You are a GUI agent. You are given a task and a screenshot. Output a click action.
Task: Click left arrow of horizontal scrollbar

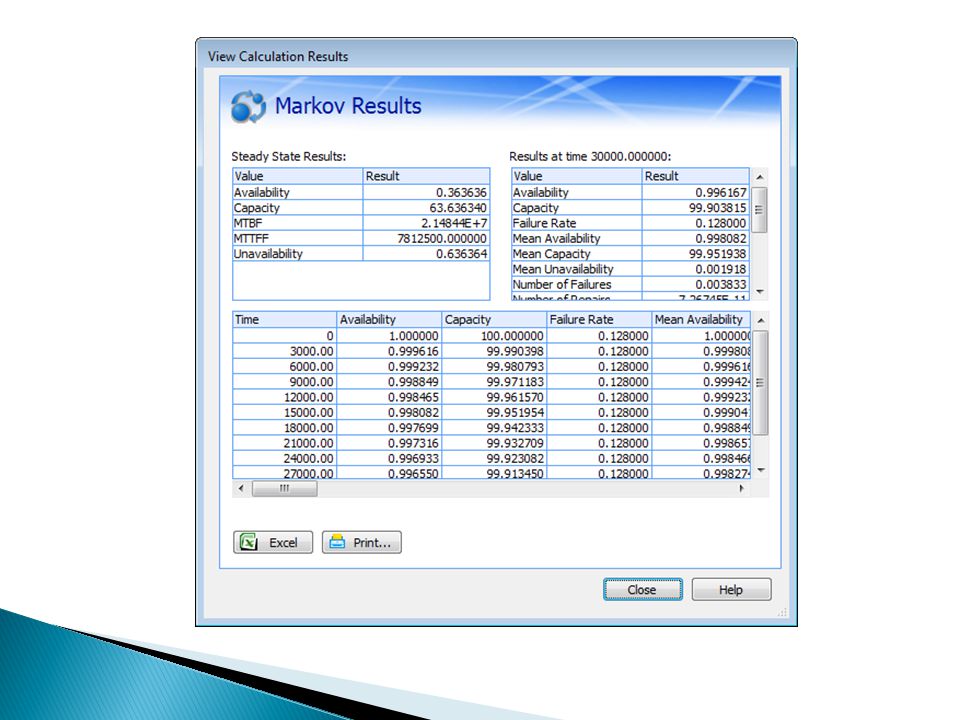[x=241, y=489]
